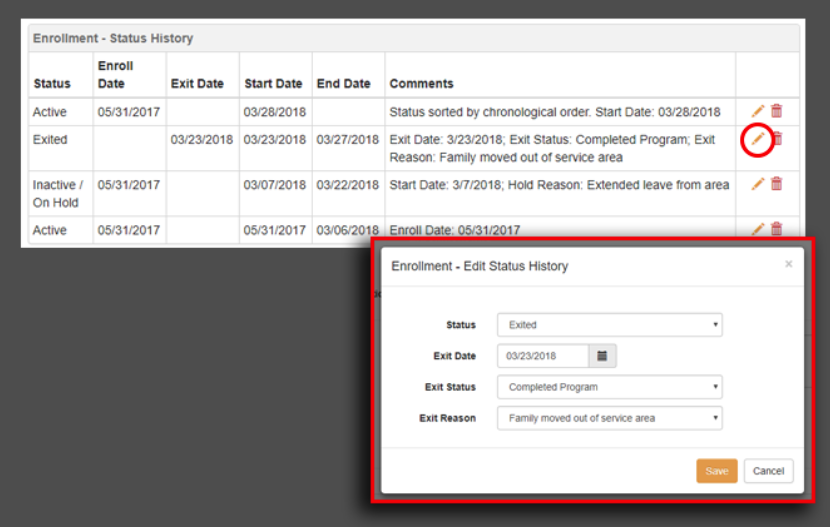
Task: Delete the Active row ending 03/06/2018
Action: pyautogui.click(x=777, y=229)
